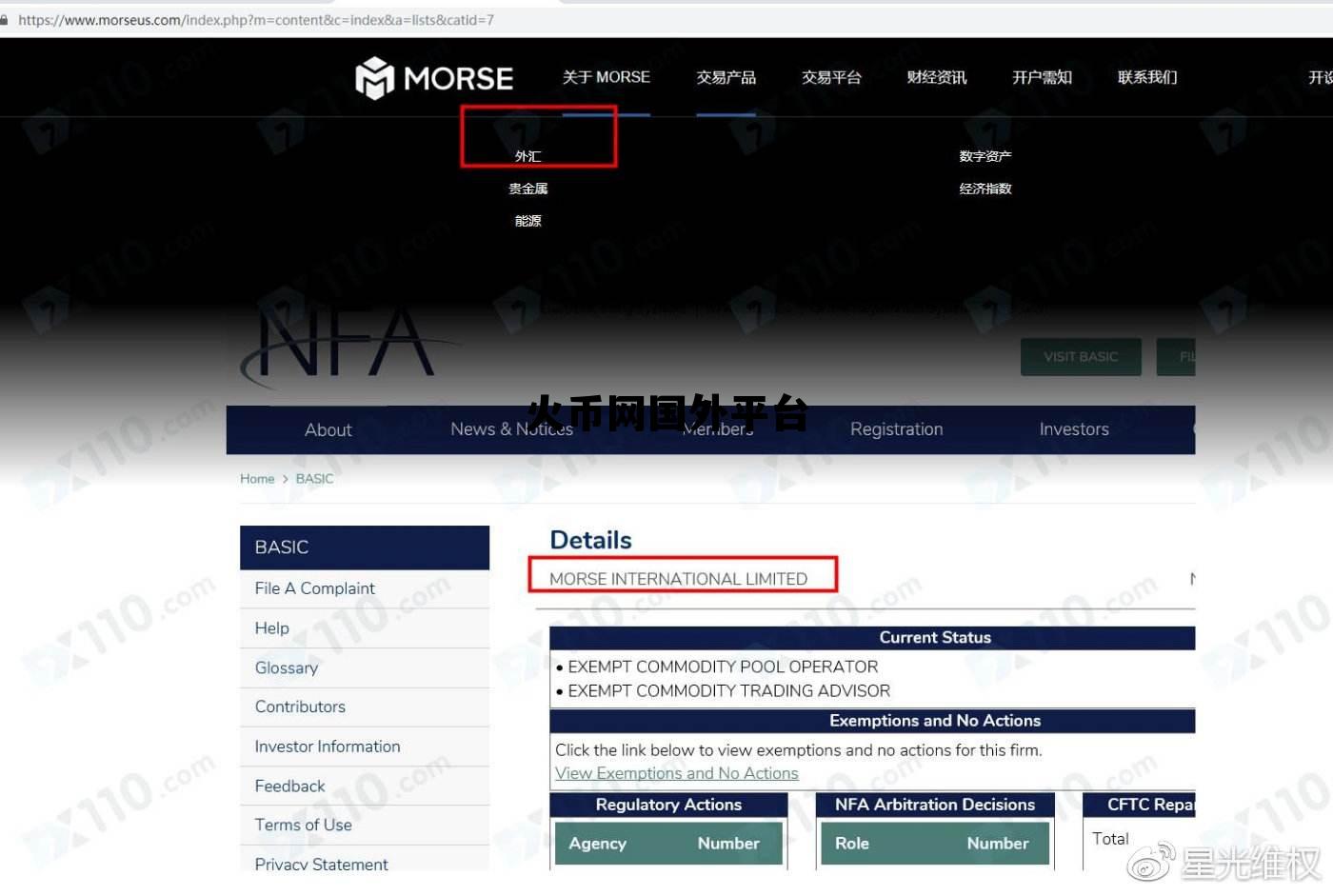Image resolution: width=1333 pixels, height=896 pixels.
Task: Click the BASIC breadcrumb link
Action: click(x=314, y=479)
